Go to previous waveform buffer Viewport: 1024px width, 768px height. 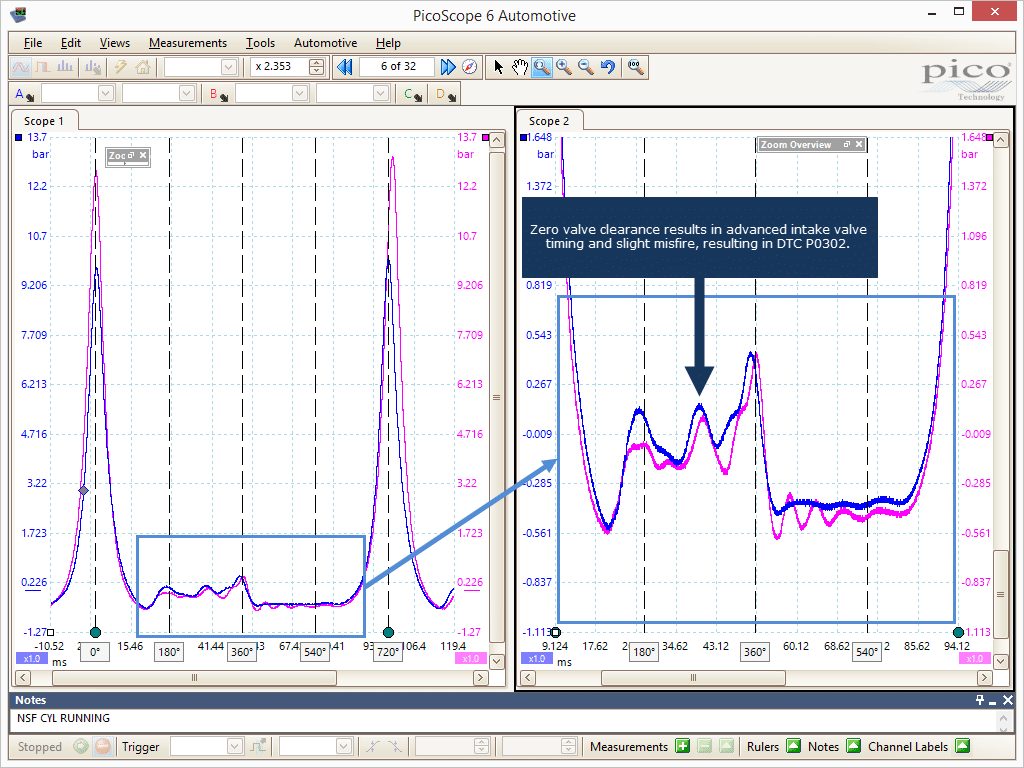345,67
